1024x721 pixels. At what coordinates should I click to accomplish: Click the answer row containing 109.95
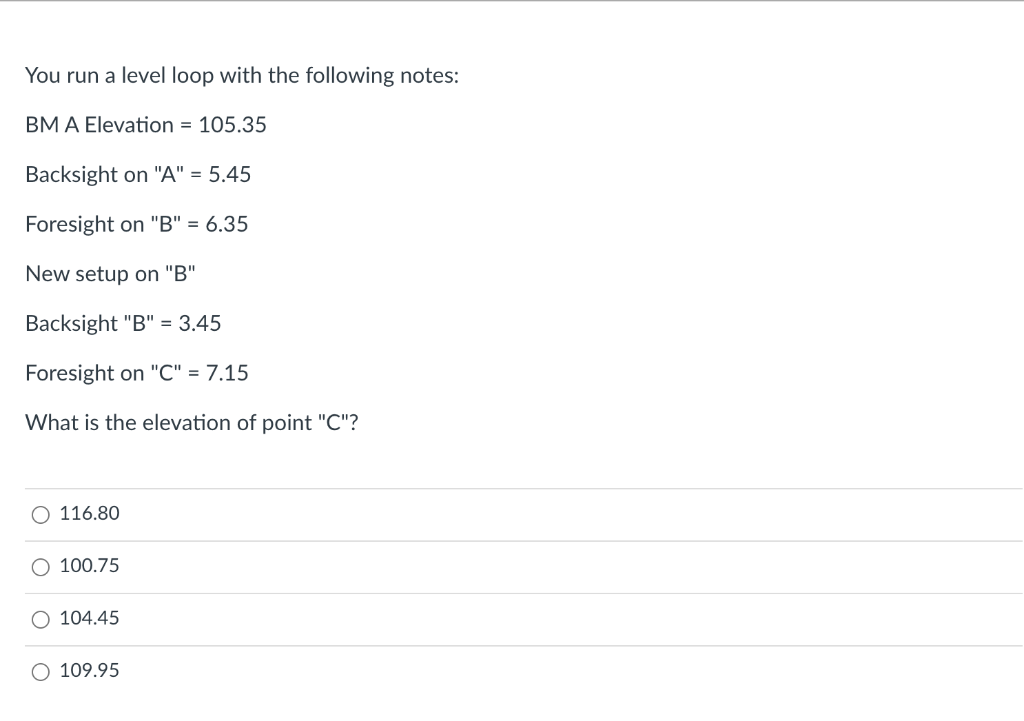(x=400, y=670)
